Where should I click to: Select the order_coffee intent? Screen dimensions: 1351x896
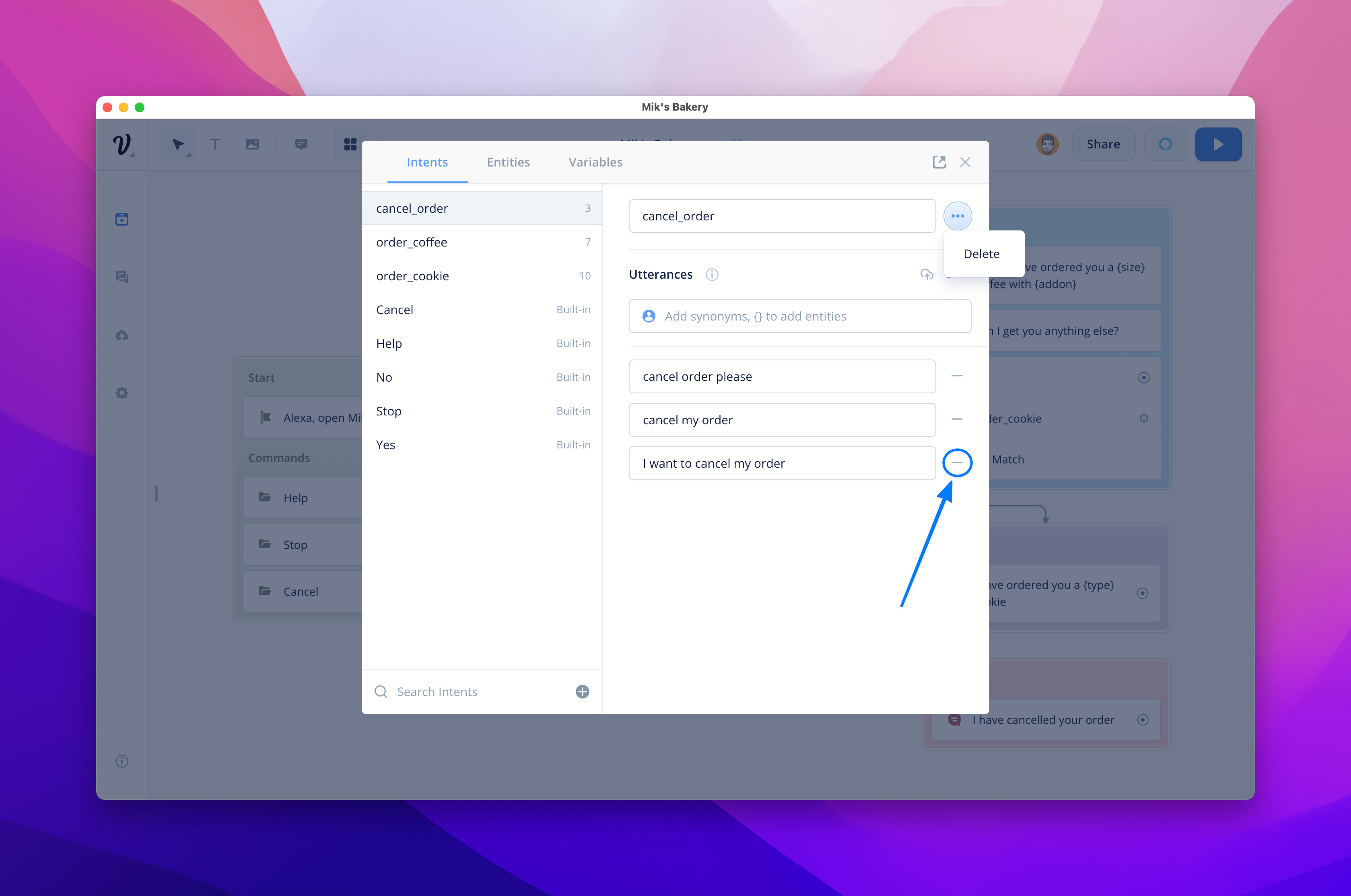click(x=482, y=242)
